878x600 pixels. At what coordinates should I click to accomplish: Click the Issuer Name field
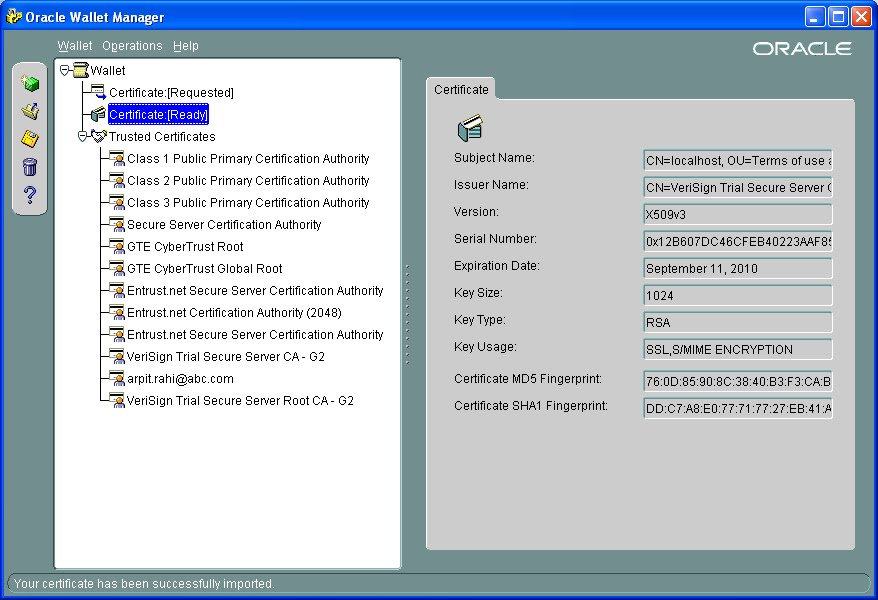pyautogui.click(x=738, y=187)
